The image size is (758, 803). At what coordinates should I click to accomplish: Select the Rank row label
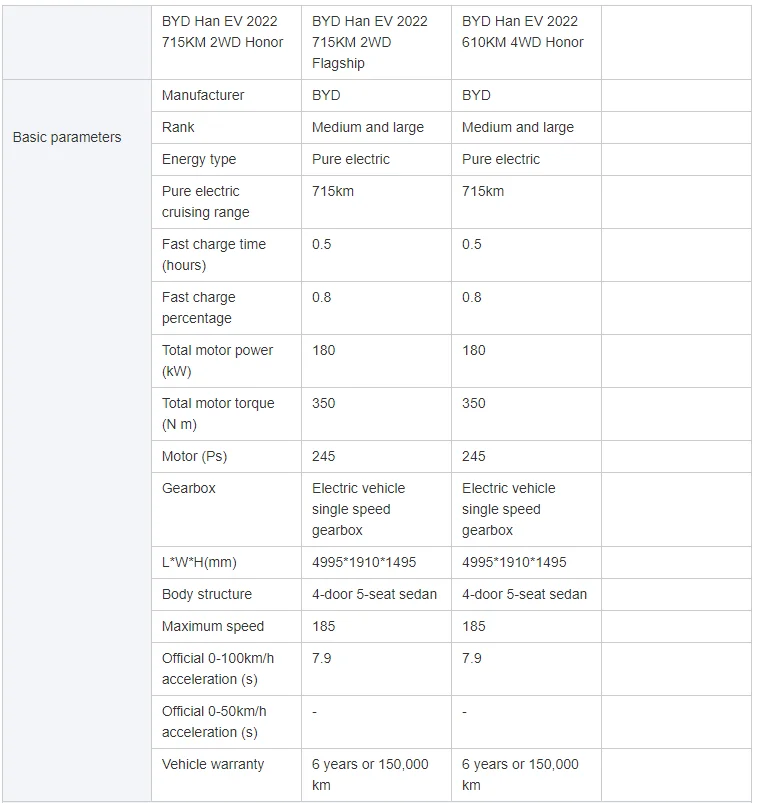pyautogui.click(x=178, y=127)
